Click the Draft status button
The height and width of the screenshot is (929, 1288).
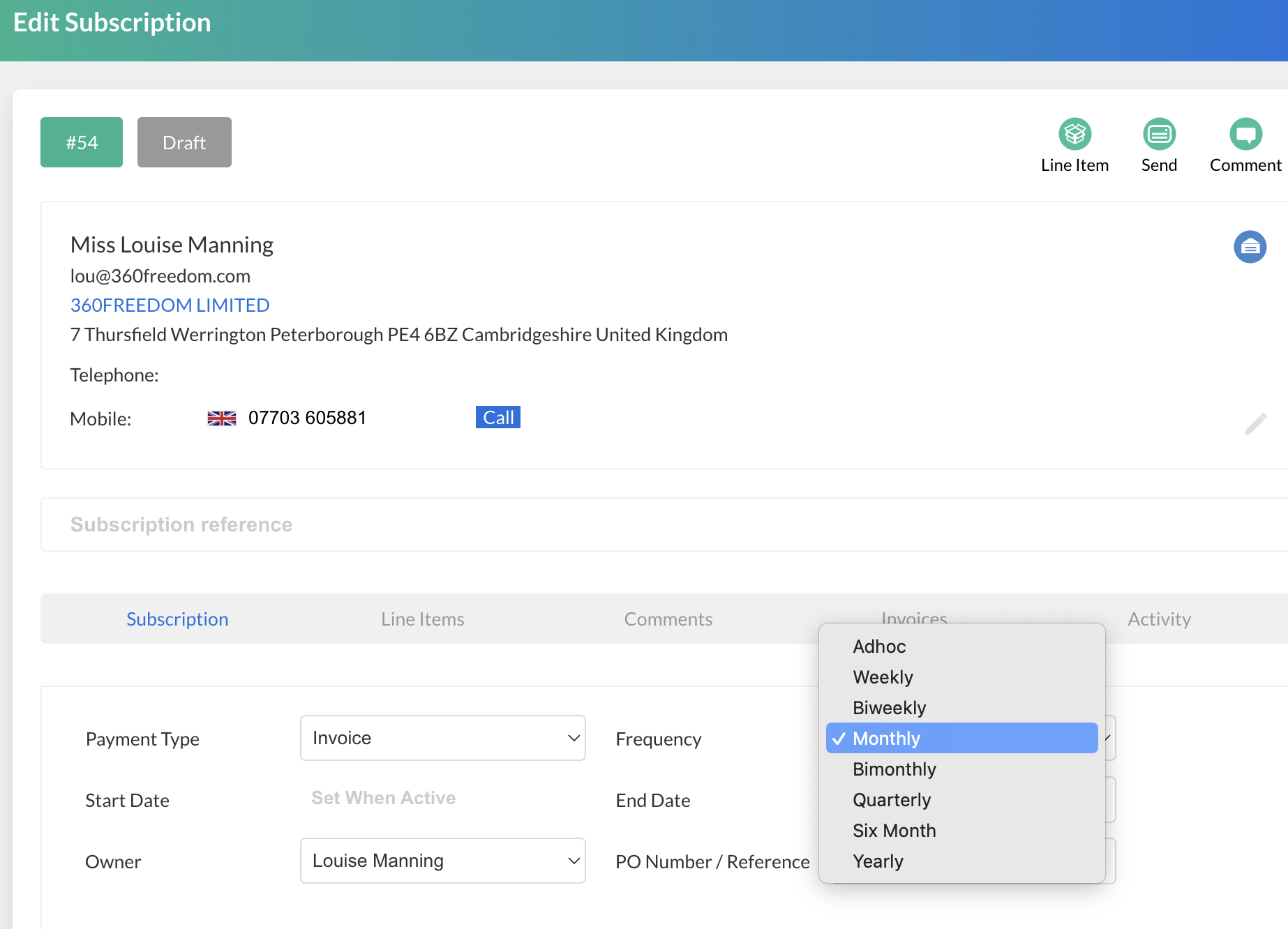(184, 142)
